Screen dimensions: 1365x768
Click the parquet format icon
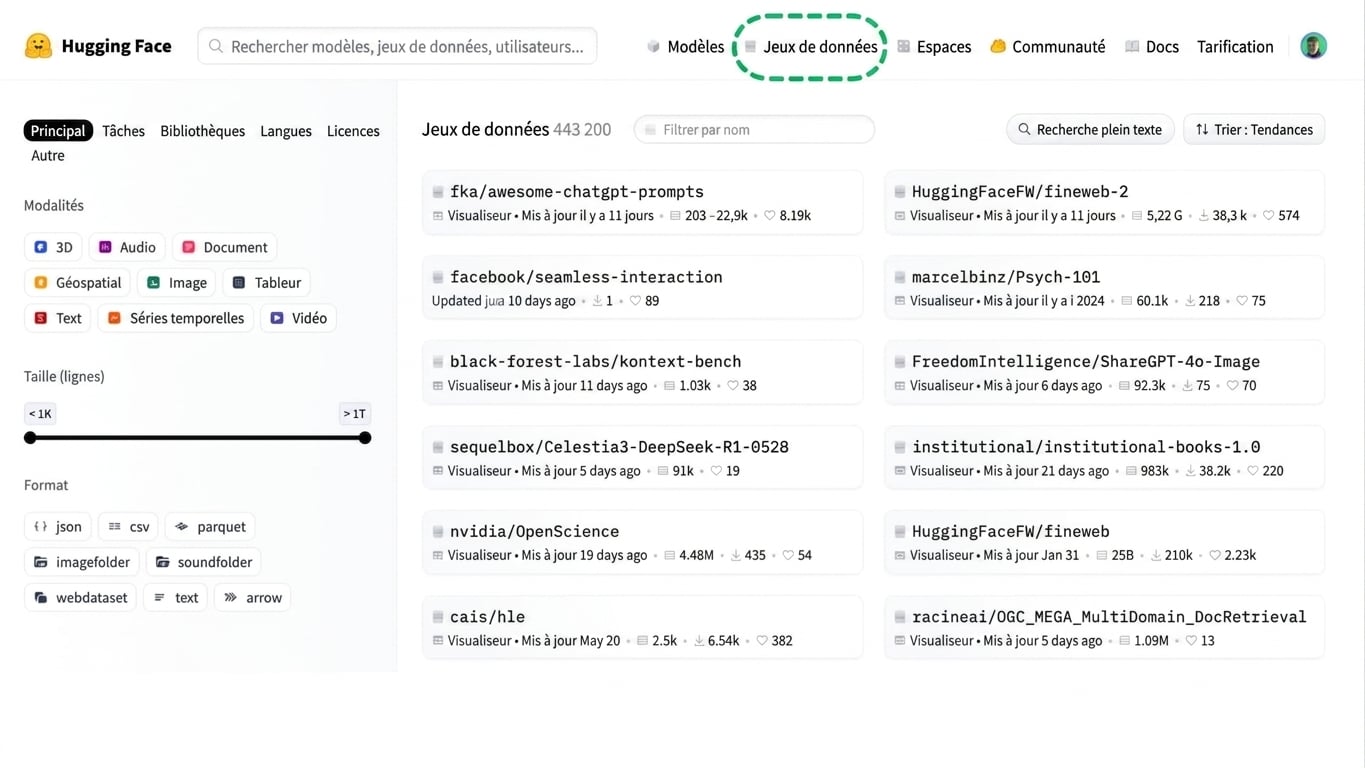[x=182, y=527]
